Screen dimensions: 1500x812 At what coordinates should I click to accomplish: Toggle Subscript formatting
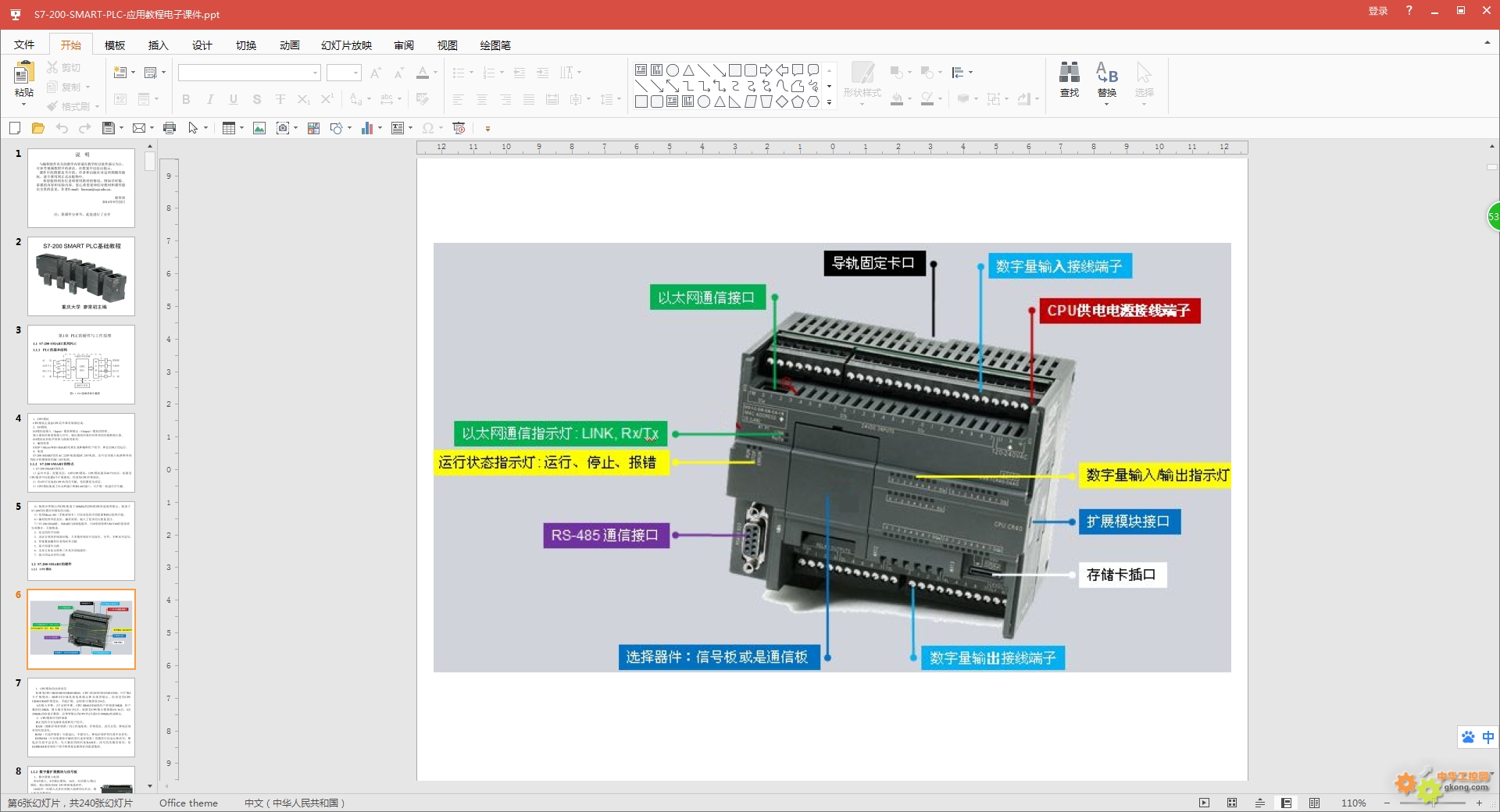point(303,99)
